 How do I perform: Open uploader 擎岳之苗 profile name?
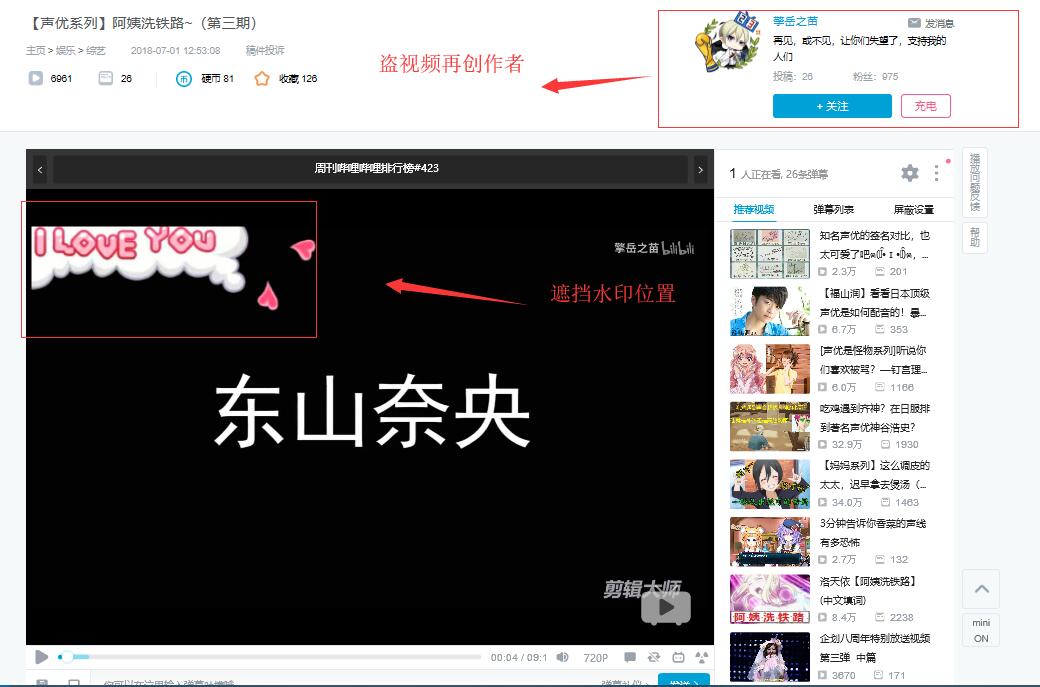point(795,21)
